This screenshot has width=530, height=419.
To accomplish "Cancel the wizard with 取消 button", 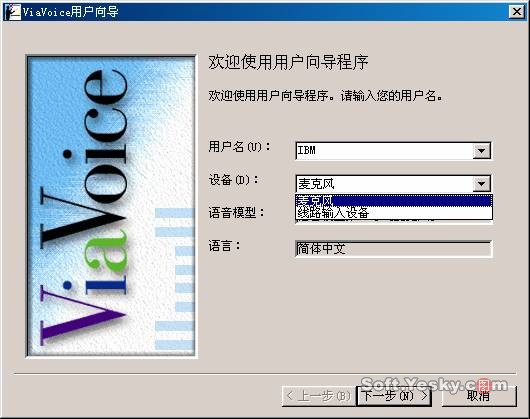I will coord(479,396).
